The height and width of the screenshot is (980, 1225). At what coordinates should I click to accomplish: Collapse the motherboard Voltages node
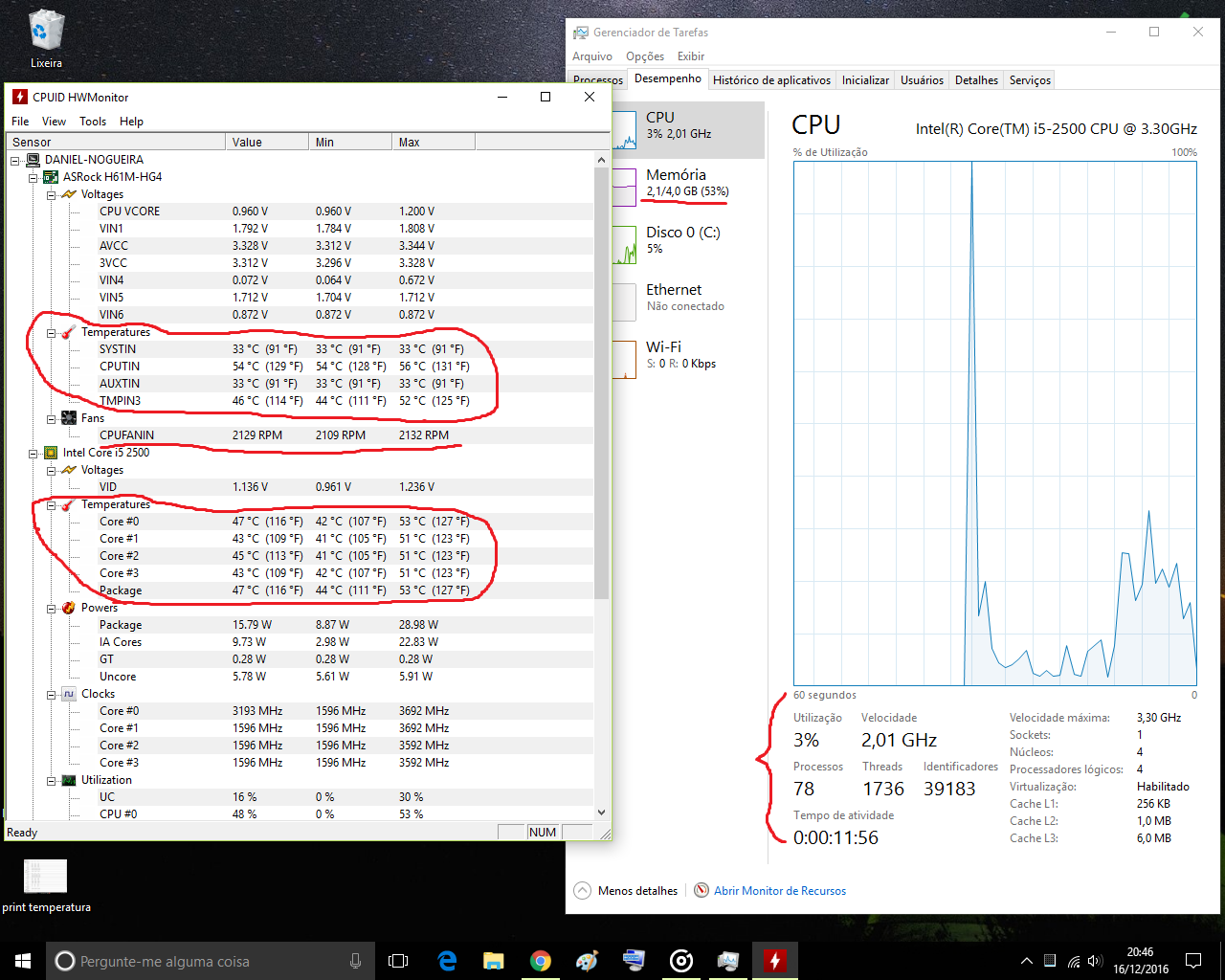pos(52,194)
